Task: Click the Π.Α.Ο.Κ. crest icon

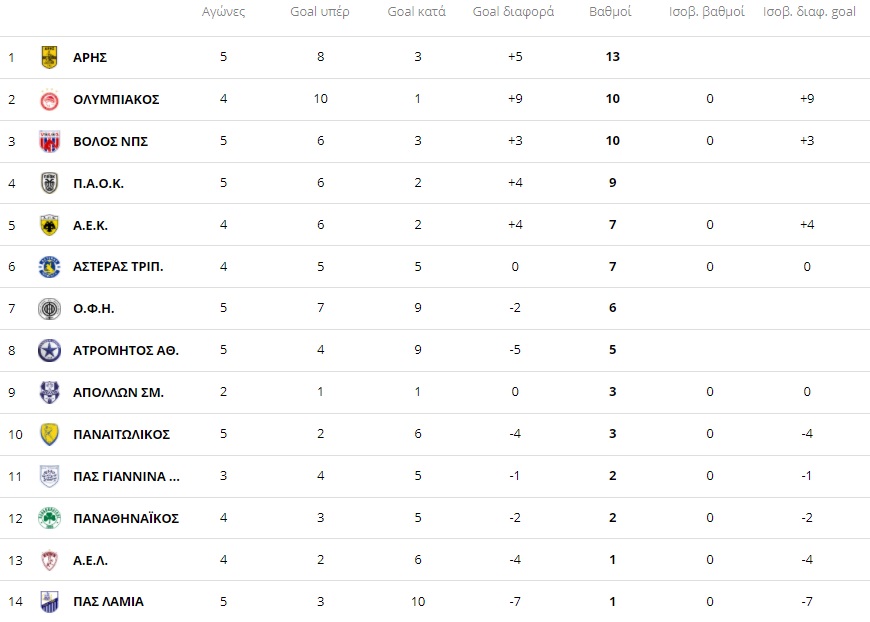Action: tap(49, 183)
